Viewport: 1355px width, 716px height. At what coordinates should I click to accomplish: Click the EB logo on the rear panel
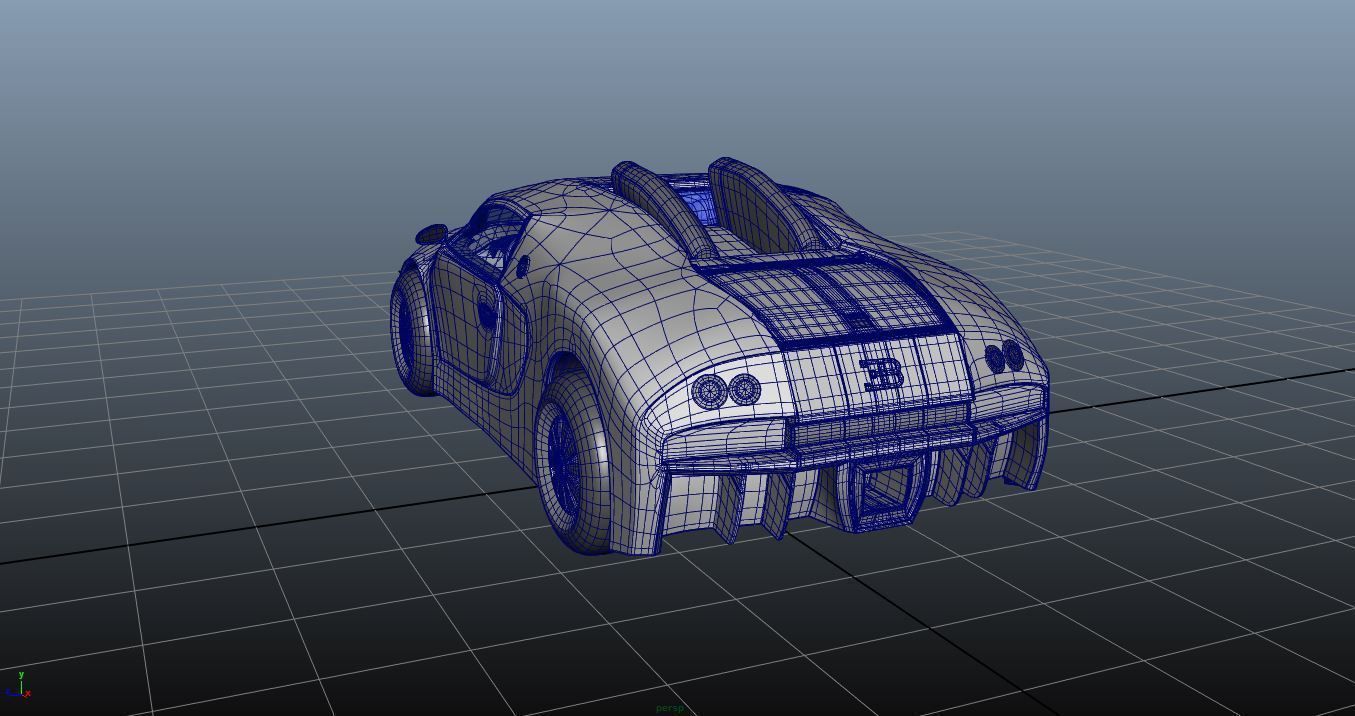click(882, 374)
